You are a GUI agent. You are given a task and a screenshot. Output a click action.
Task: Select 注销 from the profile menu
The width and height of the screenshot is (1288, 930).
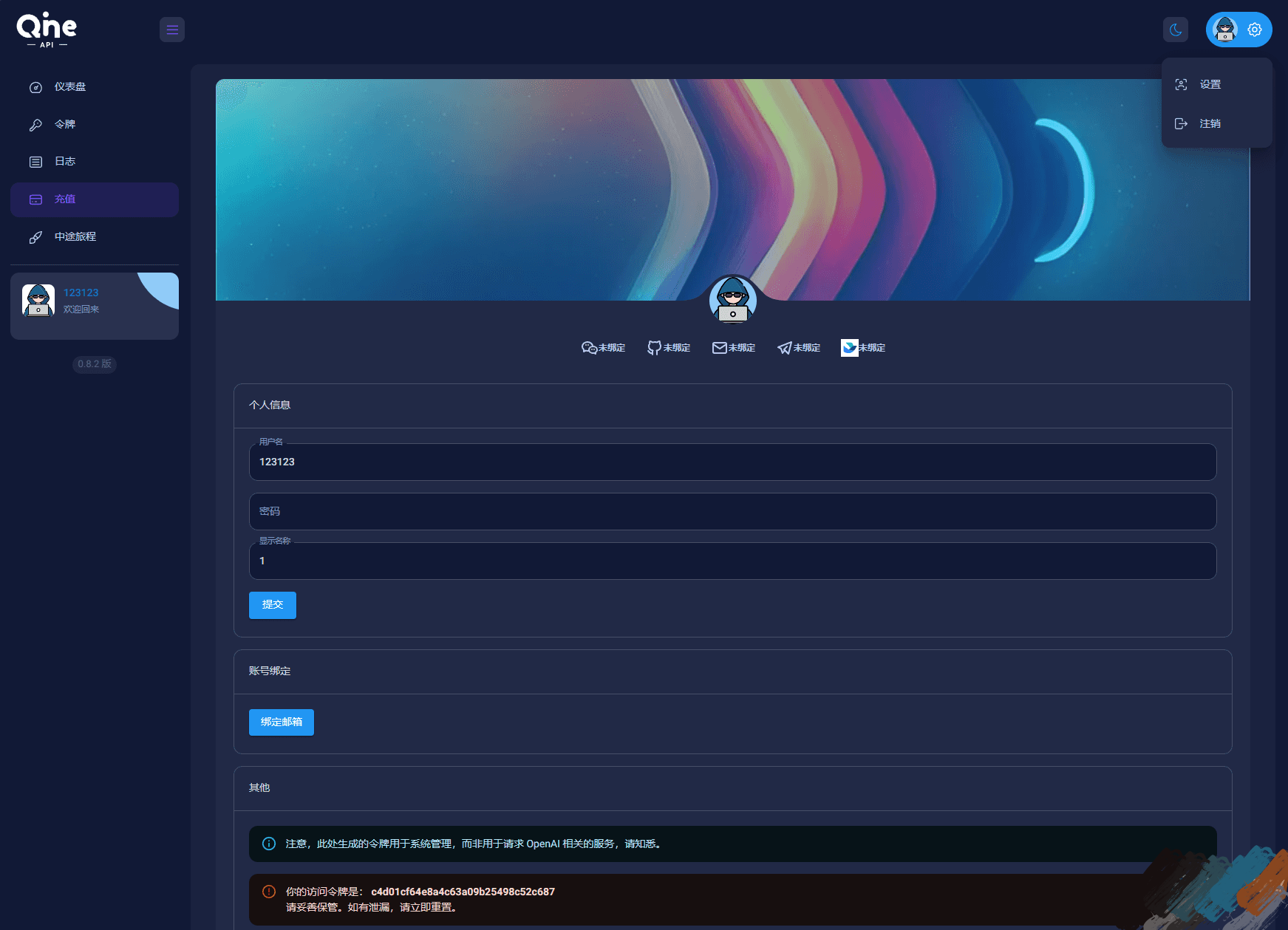(x=1217, y=123)
